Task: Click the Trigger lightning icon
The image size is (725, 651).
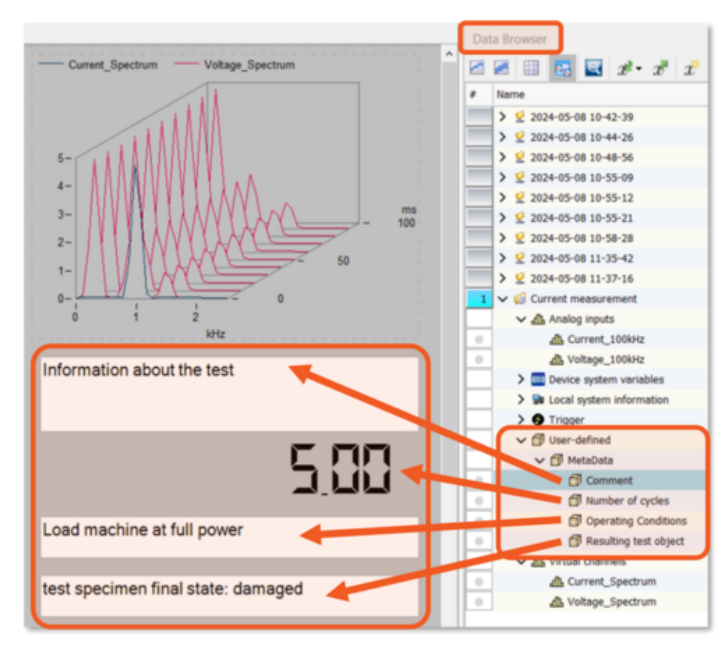Action: click(x=538, y=419)
